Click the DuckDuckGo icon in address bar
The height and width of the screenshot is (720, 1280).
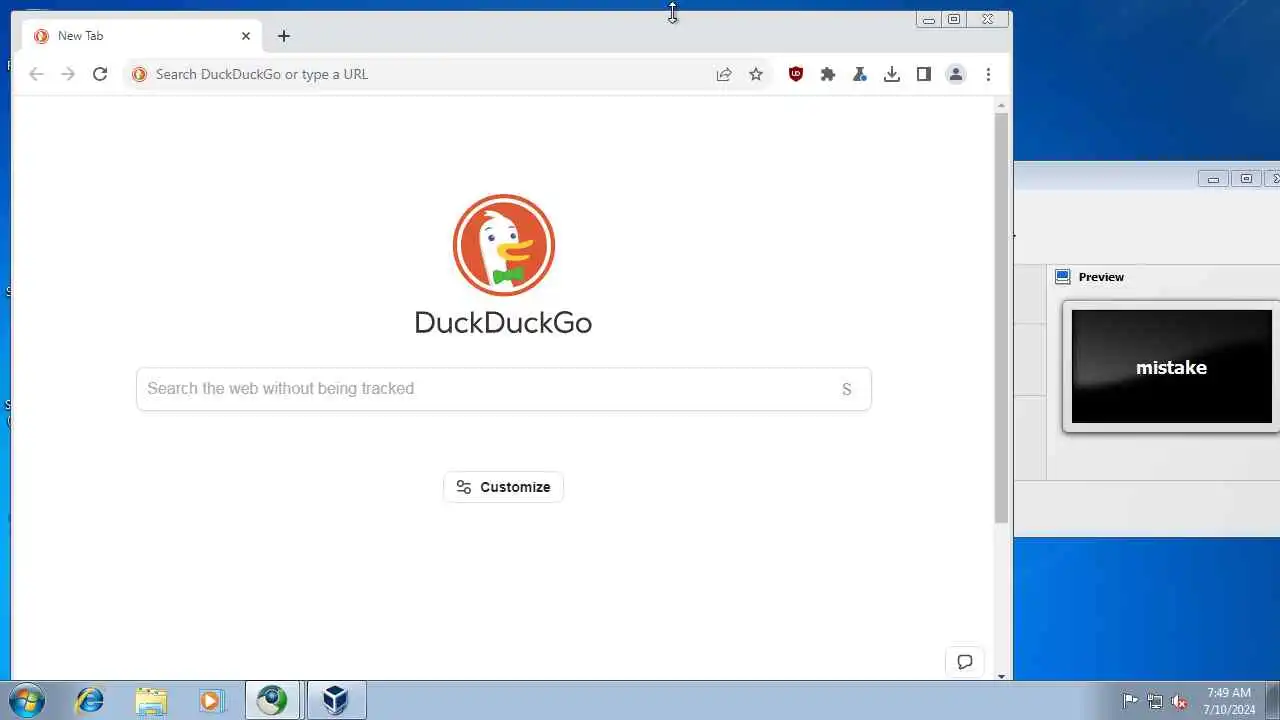139,74
